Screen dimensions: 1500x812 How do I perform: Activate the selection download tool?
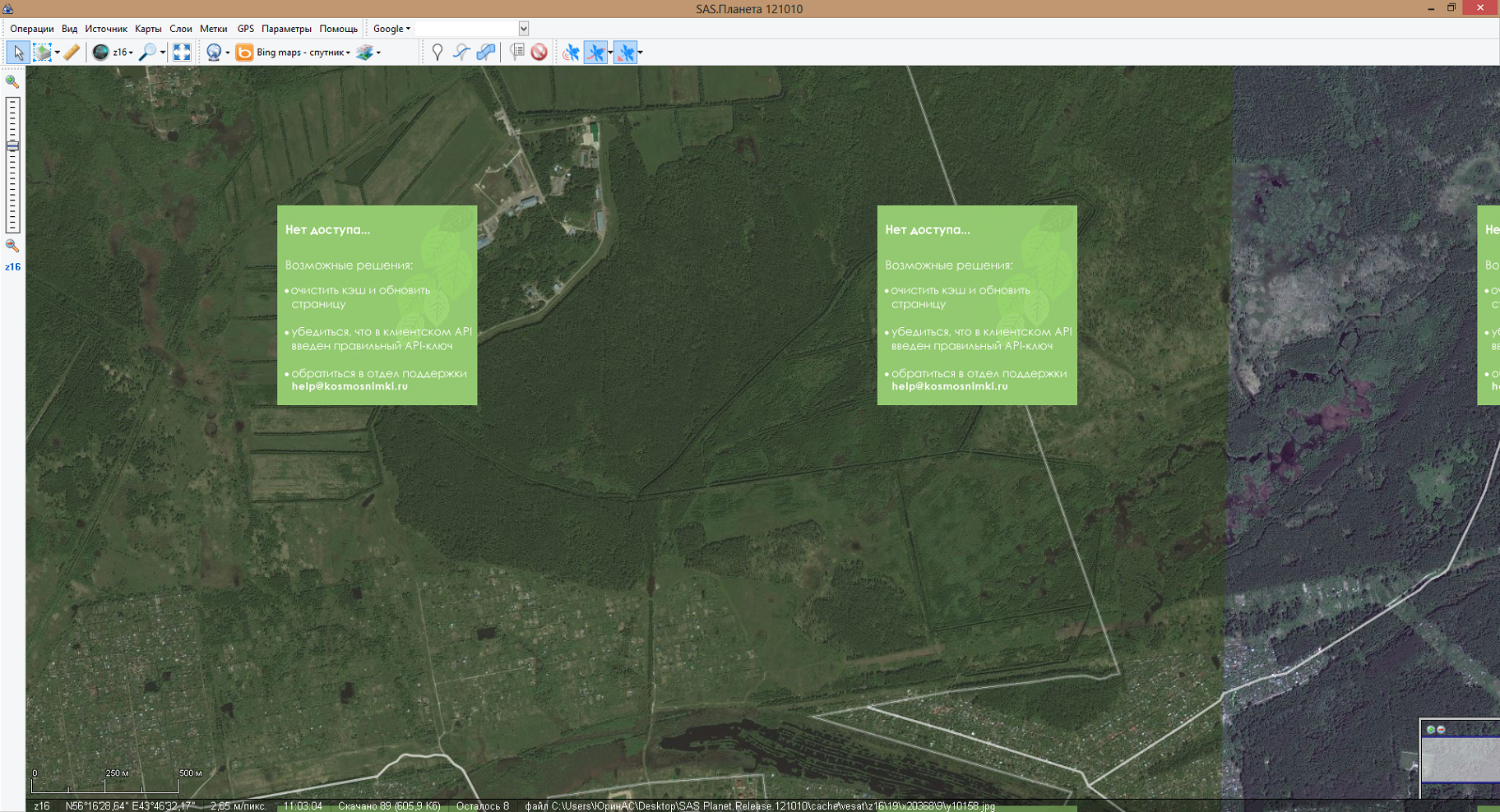[42, 53]
